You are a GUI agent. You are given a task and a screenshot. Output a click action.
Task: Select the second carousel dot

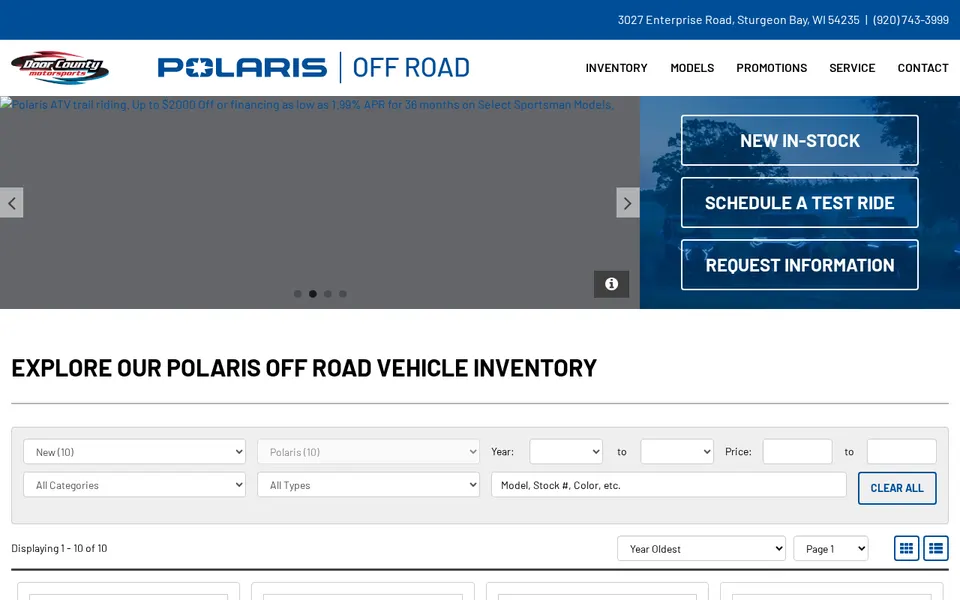(313, 294)
